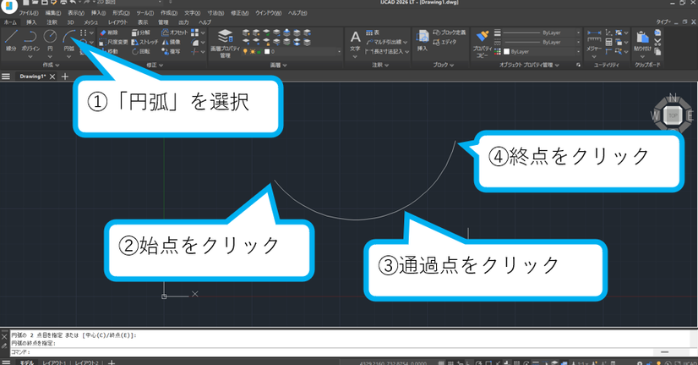
Task: Expand the ポリライン dropdown arrow
Action: [x=30, y=57]
